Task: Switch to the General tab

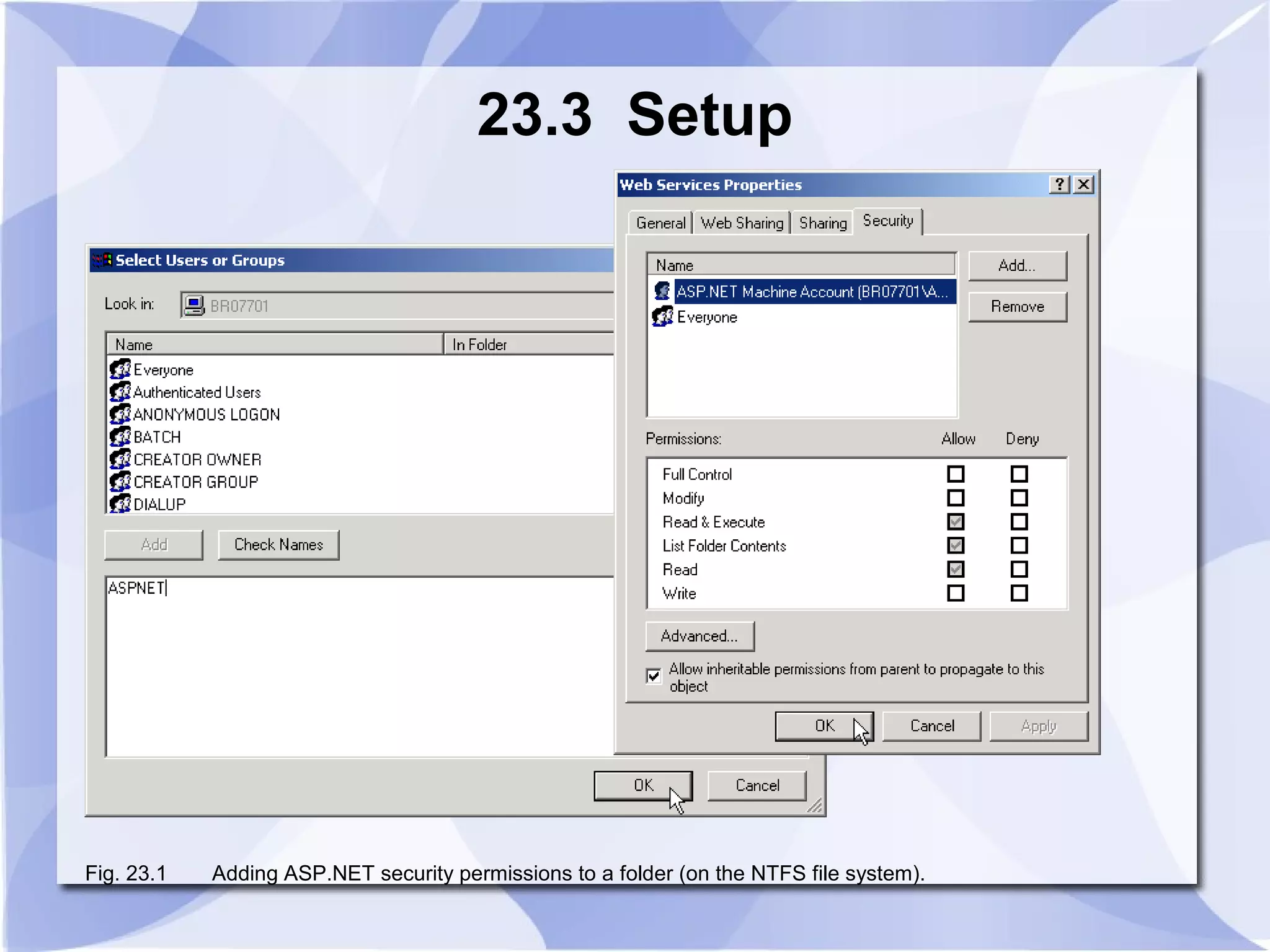Action: point(660,223)
